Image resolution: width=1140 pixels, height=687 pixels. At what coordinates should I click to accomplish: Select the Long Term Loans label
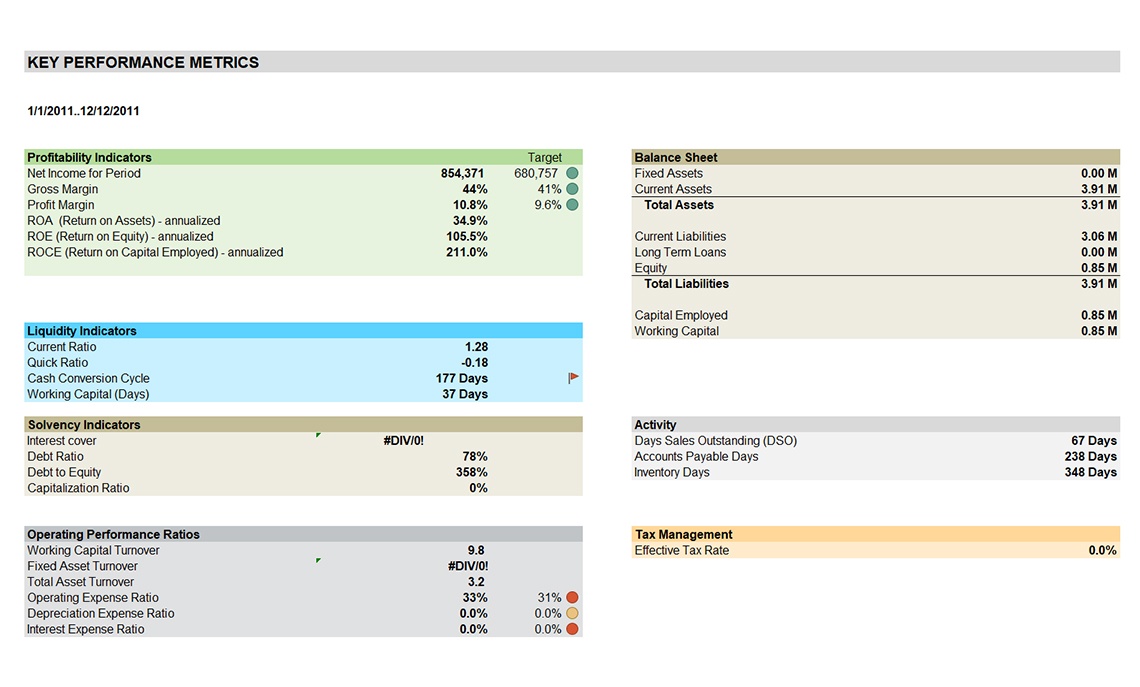[x=680, y=253]
